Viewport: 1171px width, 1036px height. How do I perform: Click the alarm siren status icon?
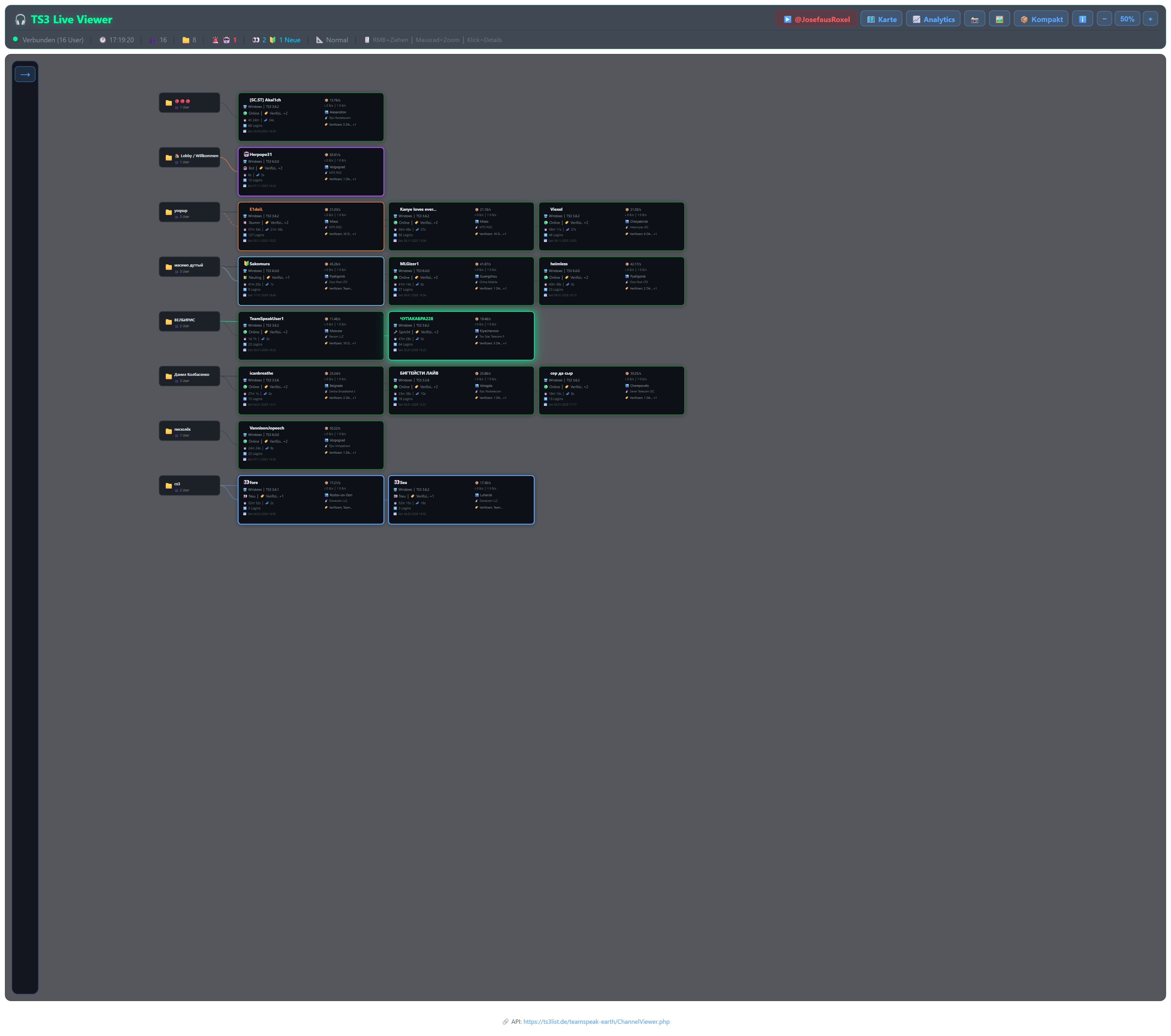215,40
